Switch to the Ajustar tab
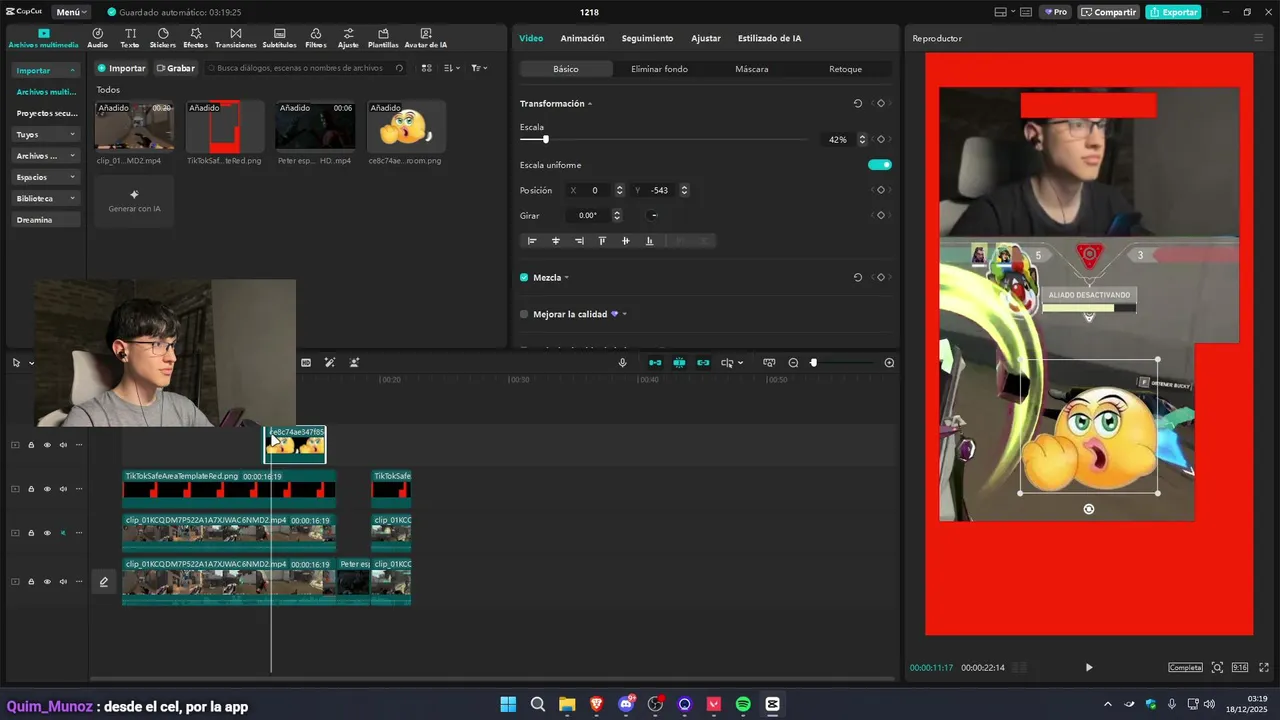The width and height of the screenshot is (1280, 720). (x=706, y=38)
